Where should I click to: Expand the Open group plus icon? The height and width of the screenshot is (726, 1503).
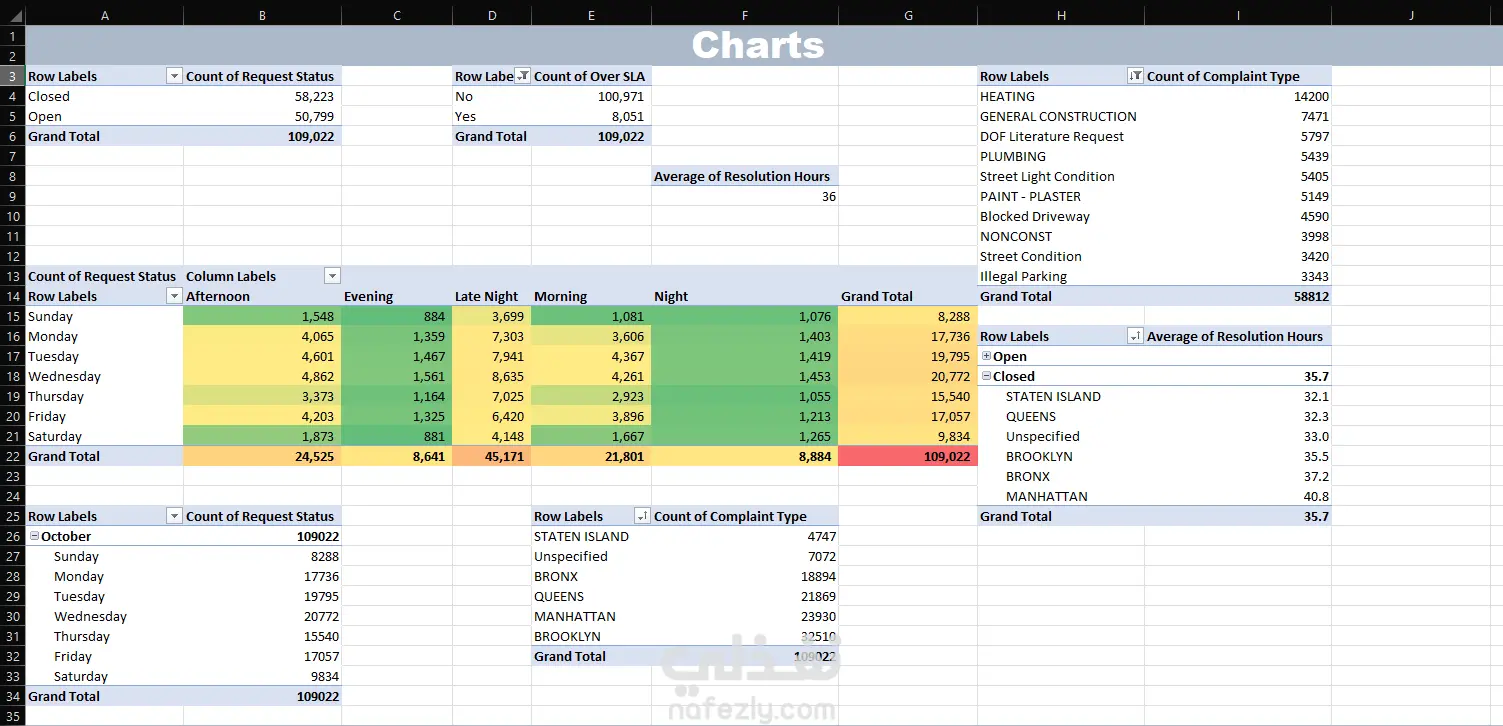[986, 356]
